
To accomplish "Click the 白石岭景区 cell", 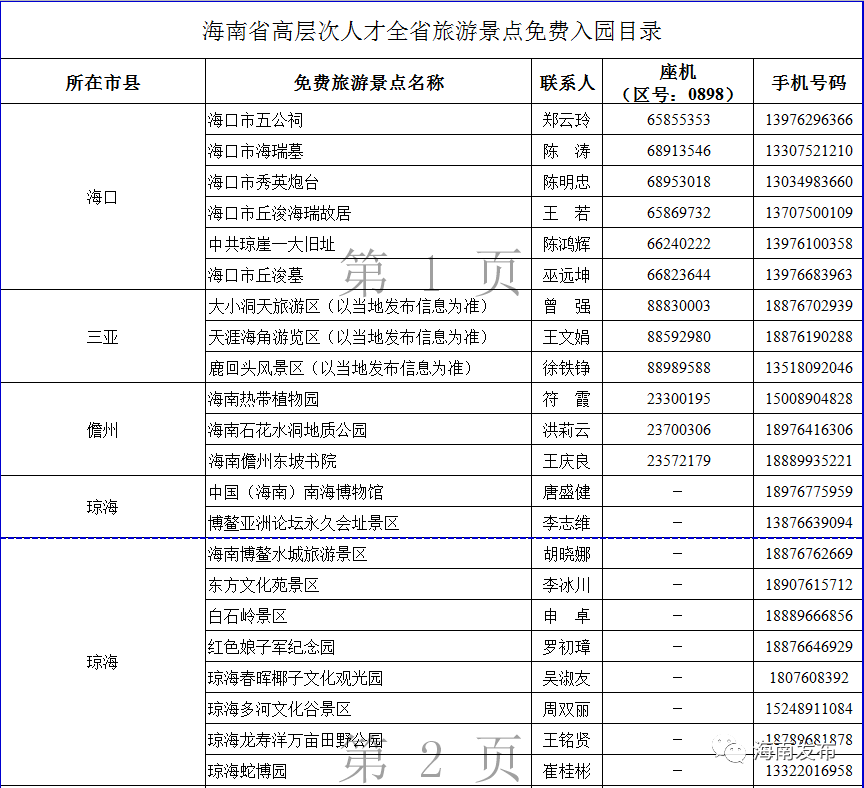I will (x=369, y=615).
